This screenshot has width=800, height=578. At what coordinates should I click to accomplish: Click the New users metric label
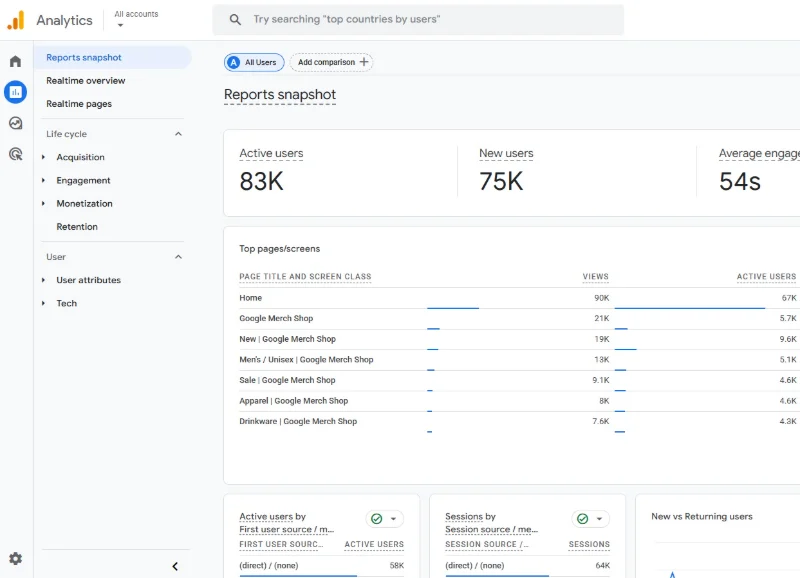506,153
